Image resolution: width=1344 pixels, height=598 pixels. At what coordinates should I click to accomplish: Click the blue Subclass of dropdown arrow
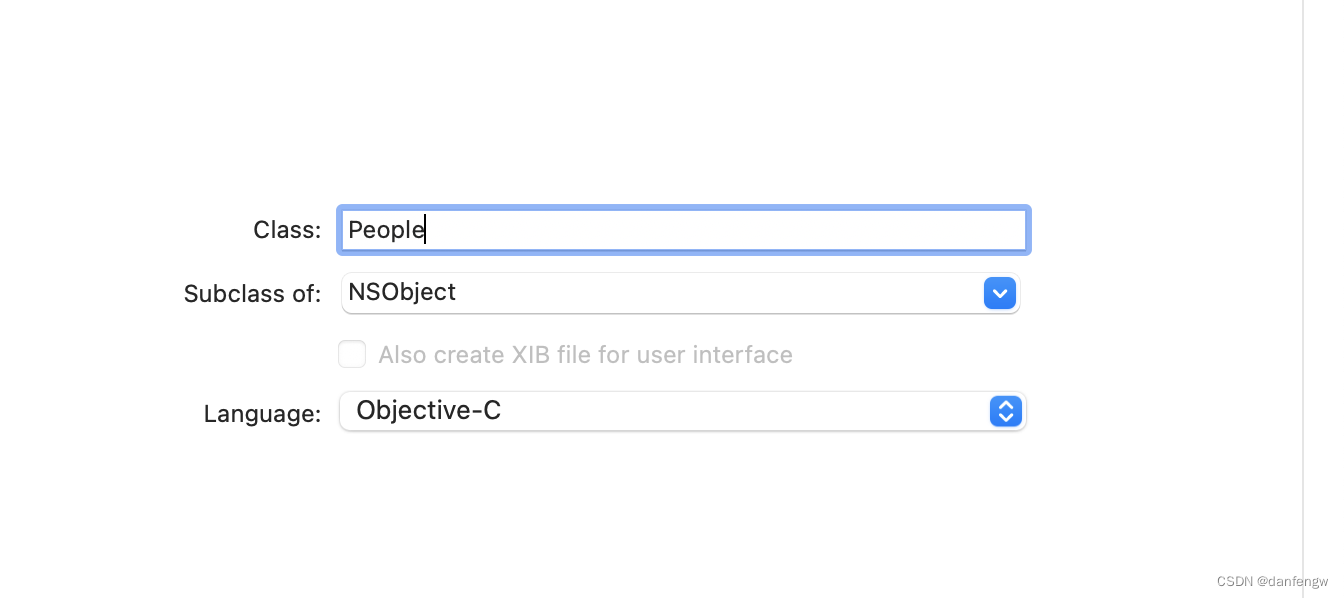pos(1000,293)
